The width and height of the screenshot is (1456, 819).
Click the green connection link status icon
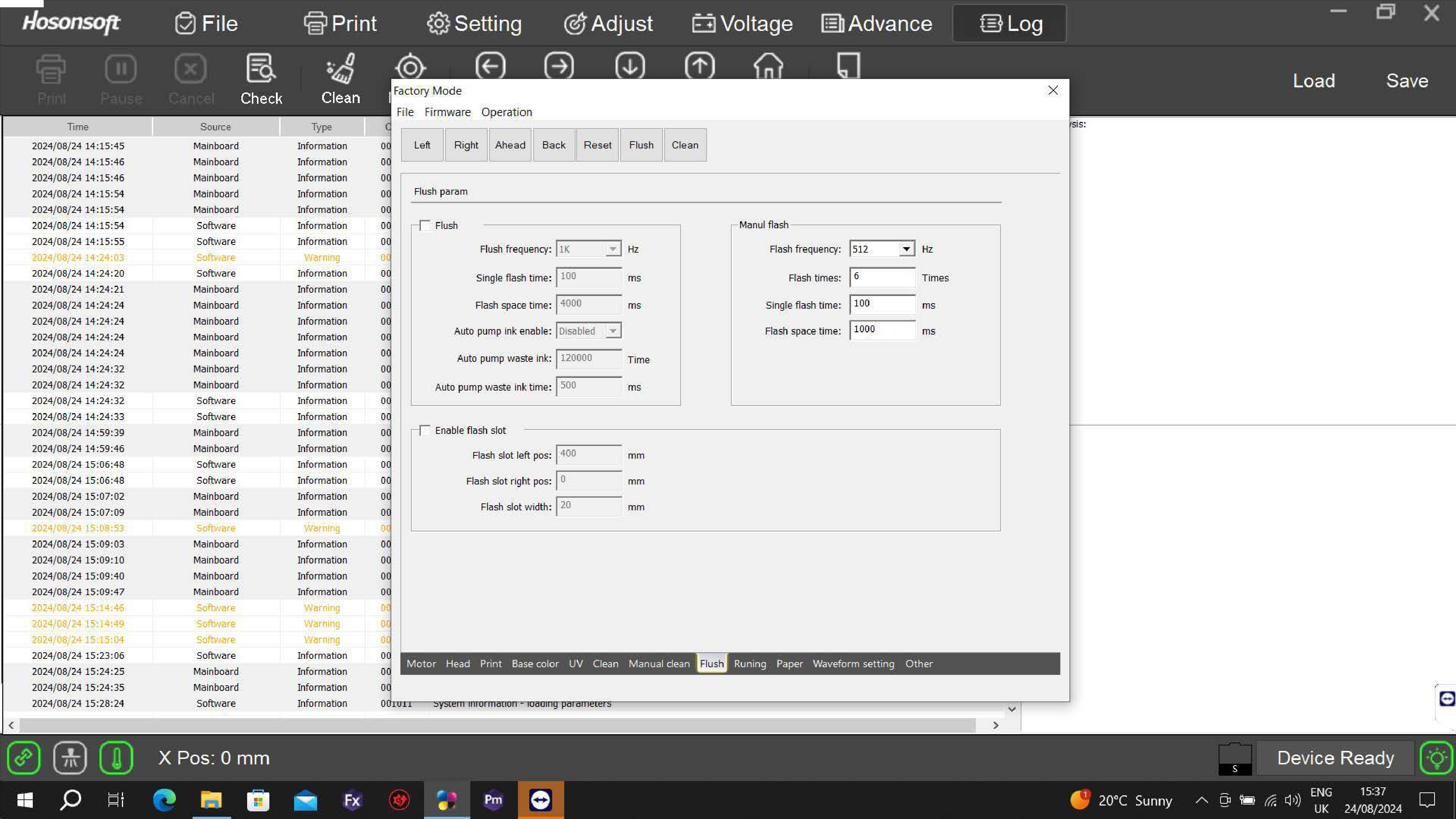pyautogui.click(x=24, y=757)
